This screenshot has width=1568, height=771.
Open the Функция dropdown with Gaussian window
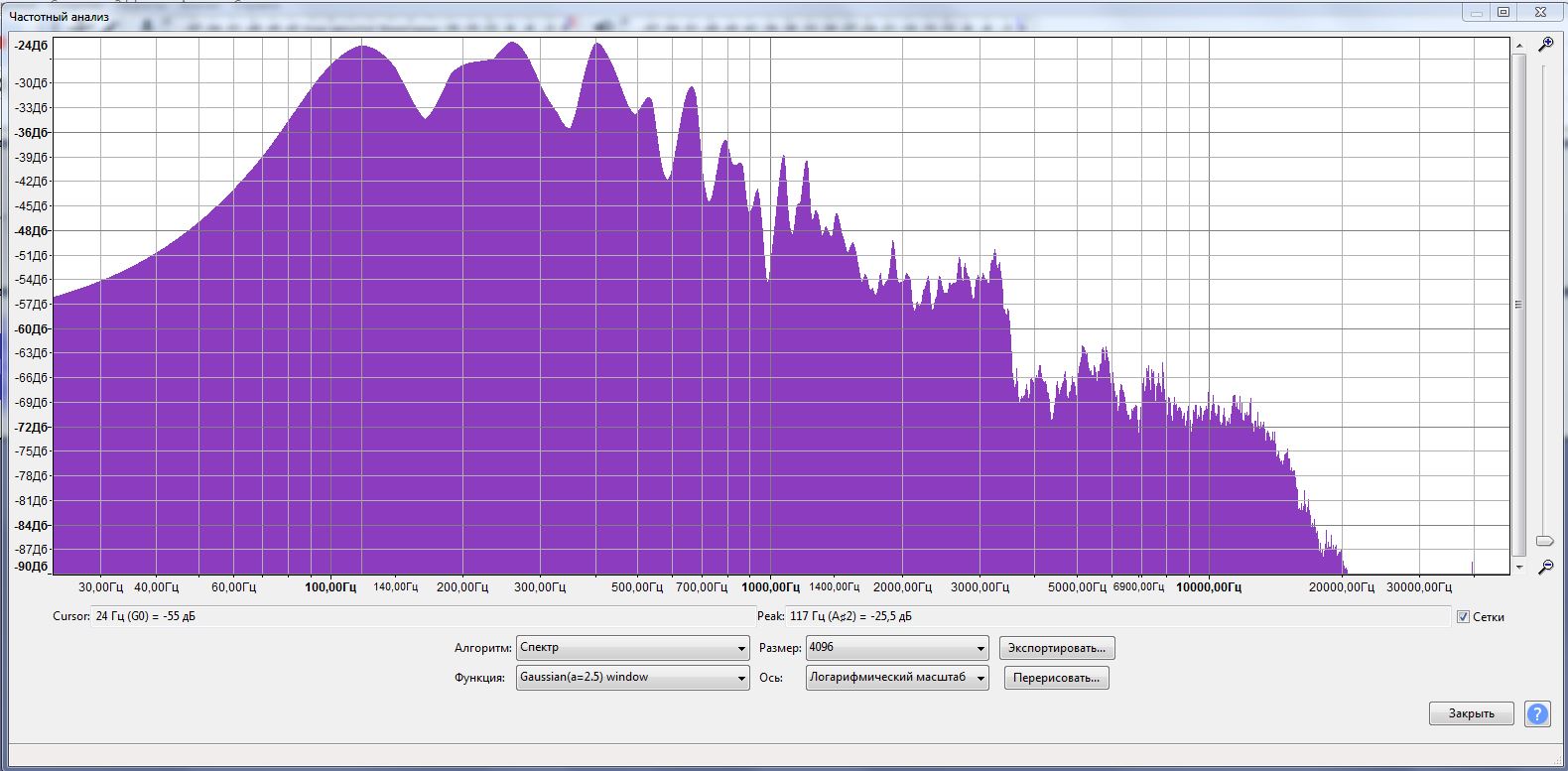pos(632,678)
